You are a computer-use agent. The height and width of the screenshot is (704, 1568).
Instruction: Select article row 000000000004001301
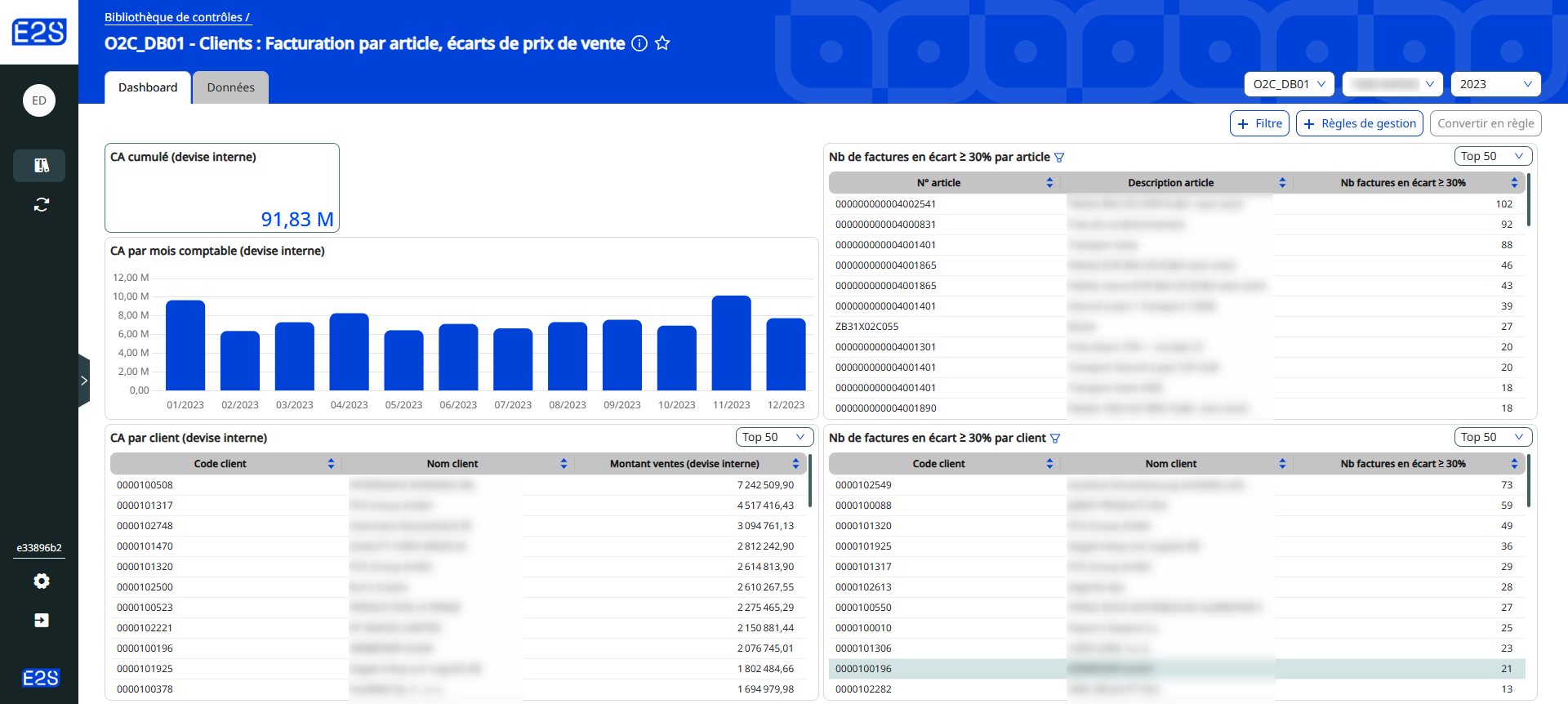(x=1177, y=347)
